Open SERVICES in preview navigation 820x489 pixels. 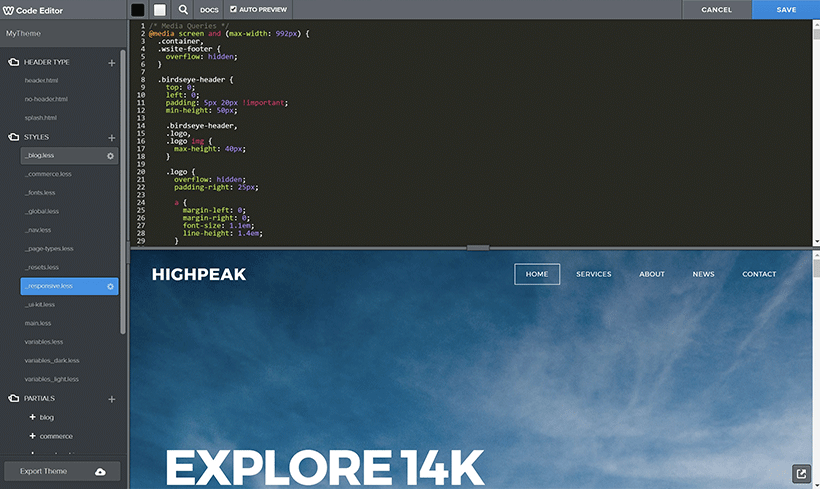point(594,274)
